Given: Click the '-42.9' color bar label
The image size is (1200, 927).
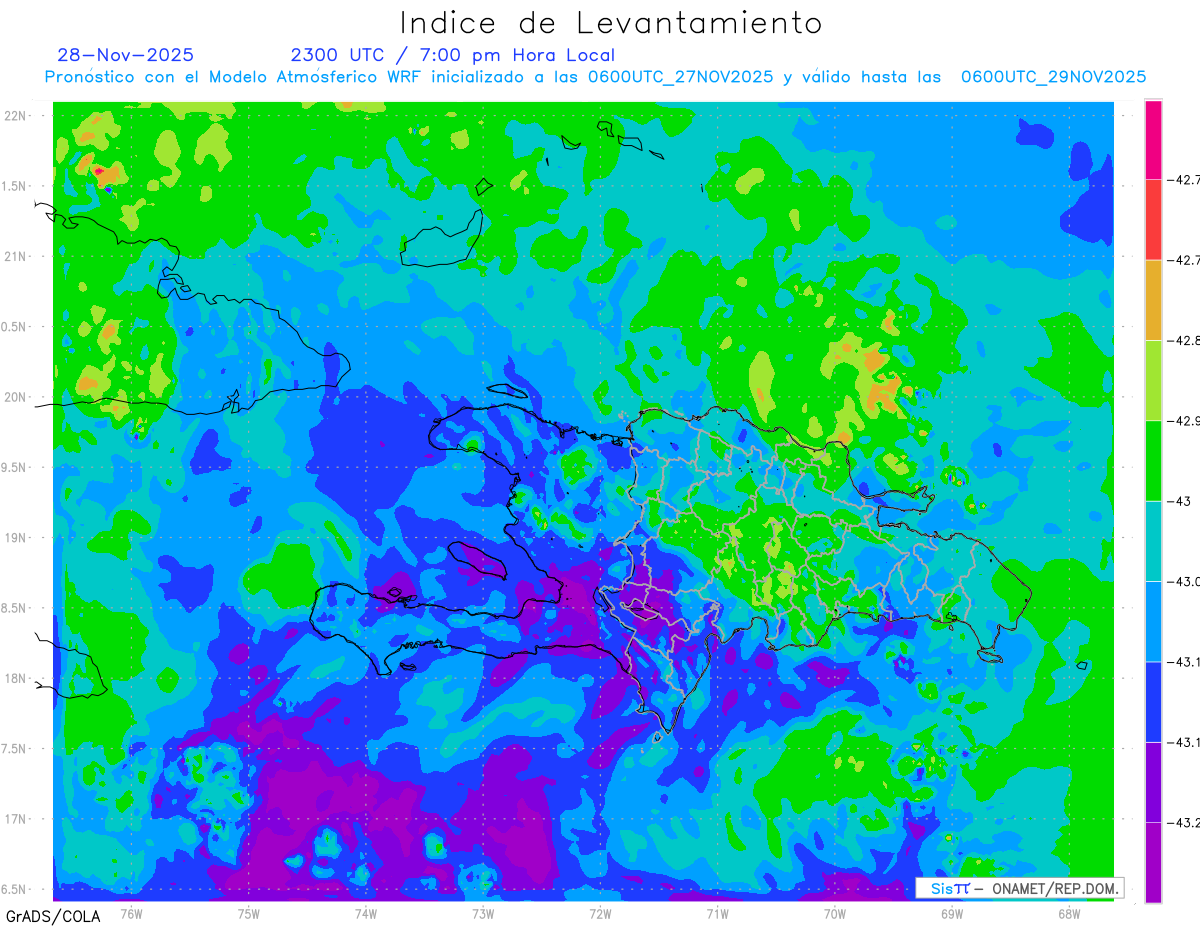Looking at the screenshot, I should pyautogui.click(x=1184, y=421).
